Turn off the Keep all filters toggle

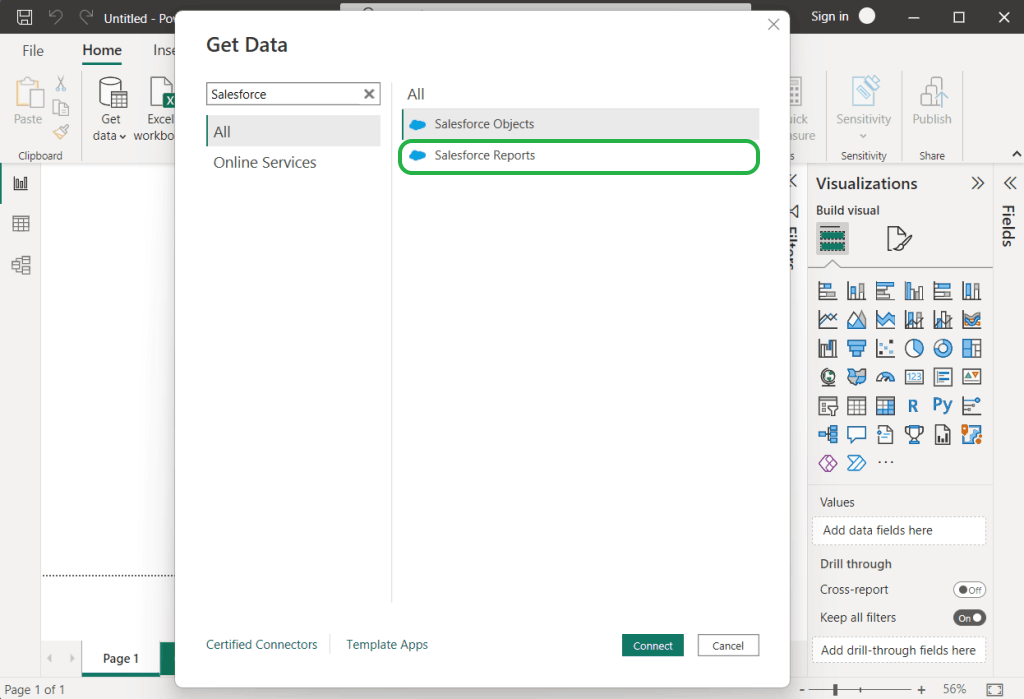click(968, 617)
